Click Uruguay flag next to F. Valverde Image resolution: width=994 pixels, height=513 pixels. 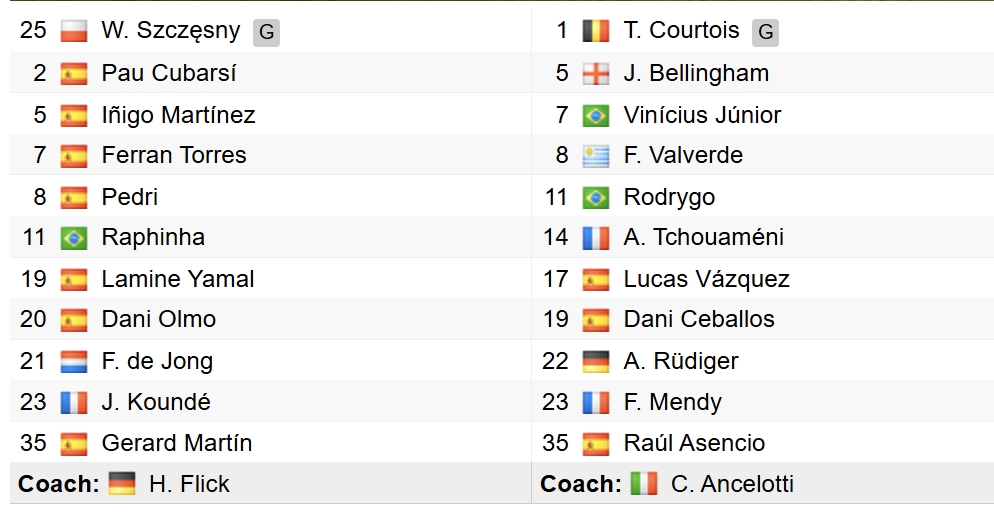coord(596,155)
